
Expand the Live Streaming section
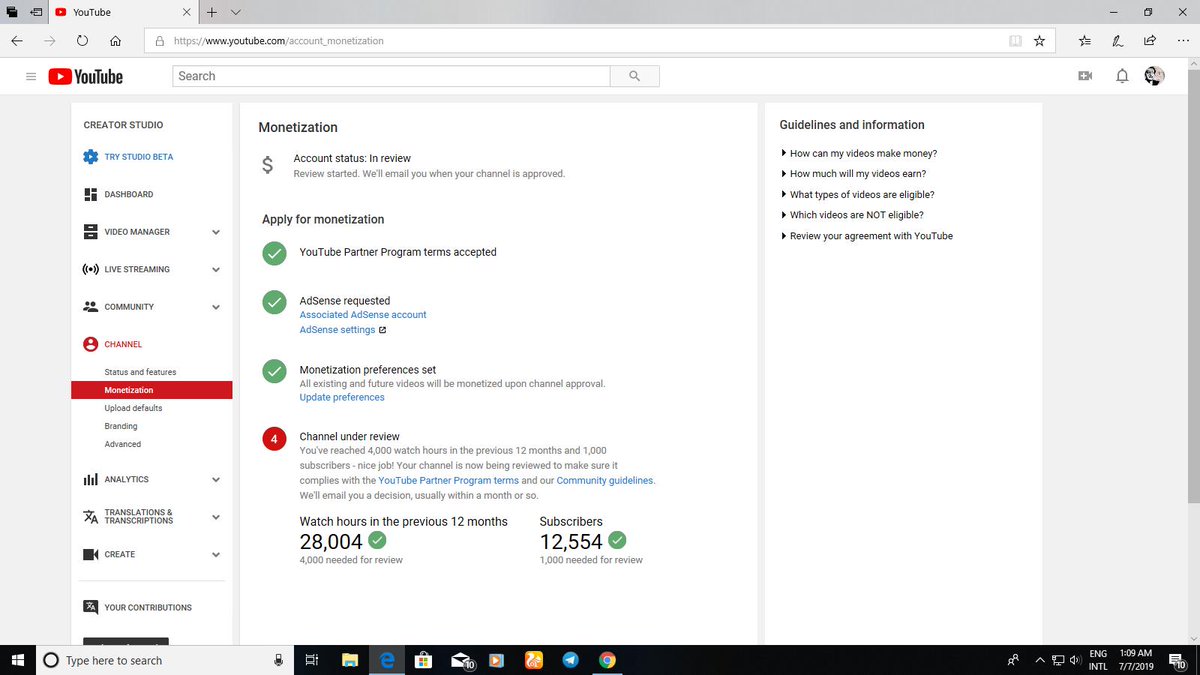[x=216, y=269]
